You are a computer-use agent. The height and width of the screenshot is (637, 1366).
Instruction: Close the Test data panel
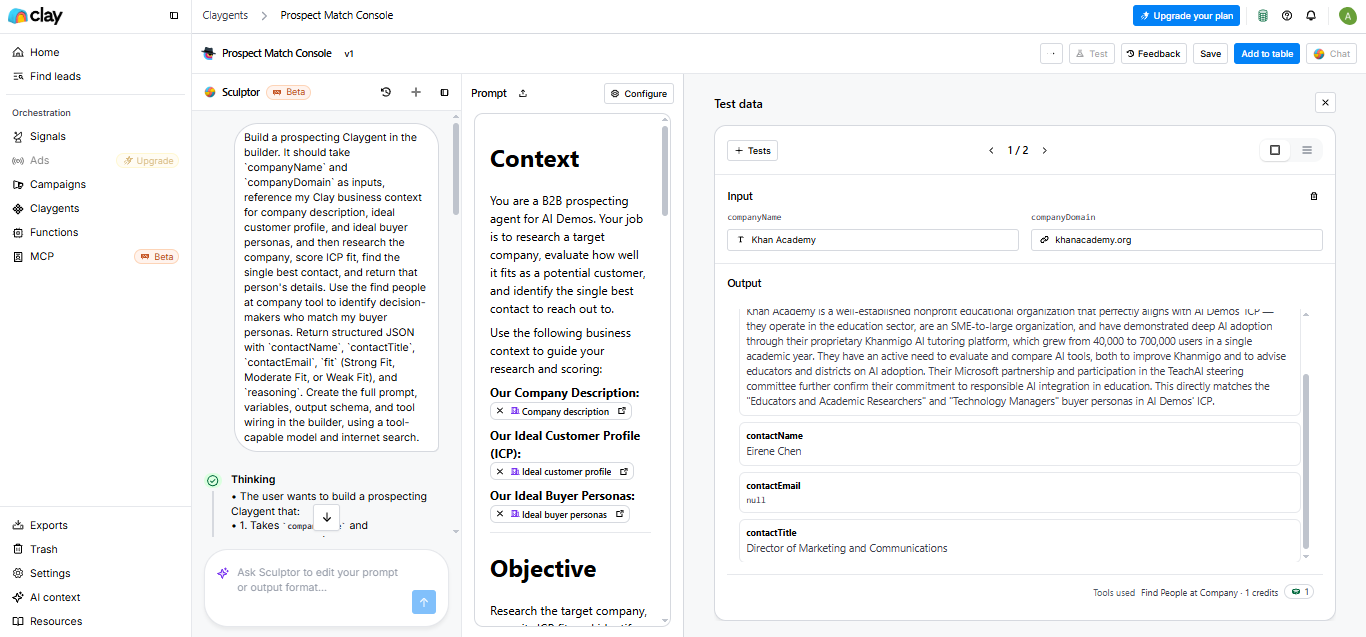pyautogui.click(x=1325, y=102)
